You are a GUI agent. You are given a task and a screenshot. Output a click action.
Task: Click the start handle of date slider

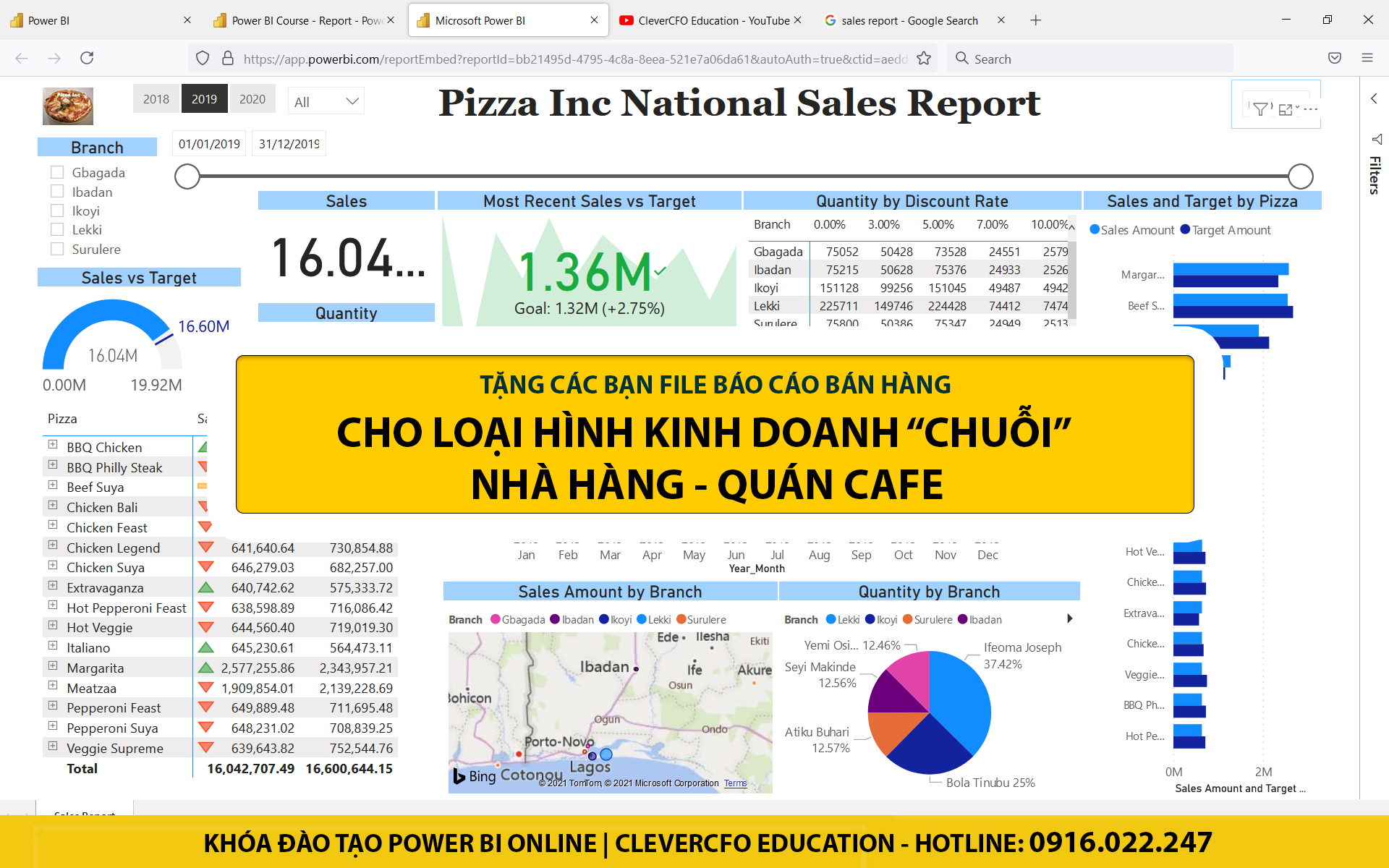click(187, 176)
